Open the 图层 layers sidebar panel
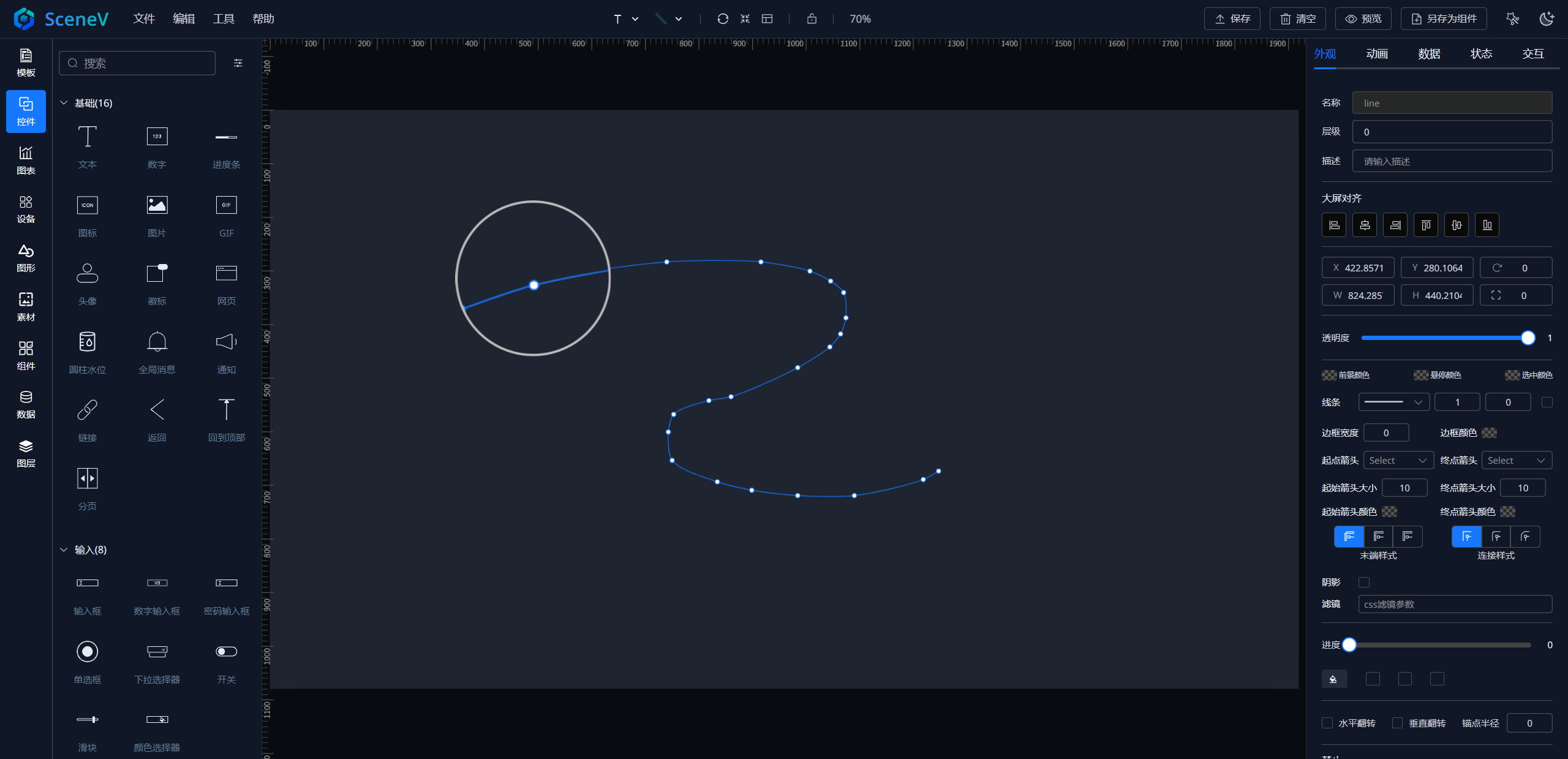 [26, 453]
